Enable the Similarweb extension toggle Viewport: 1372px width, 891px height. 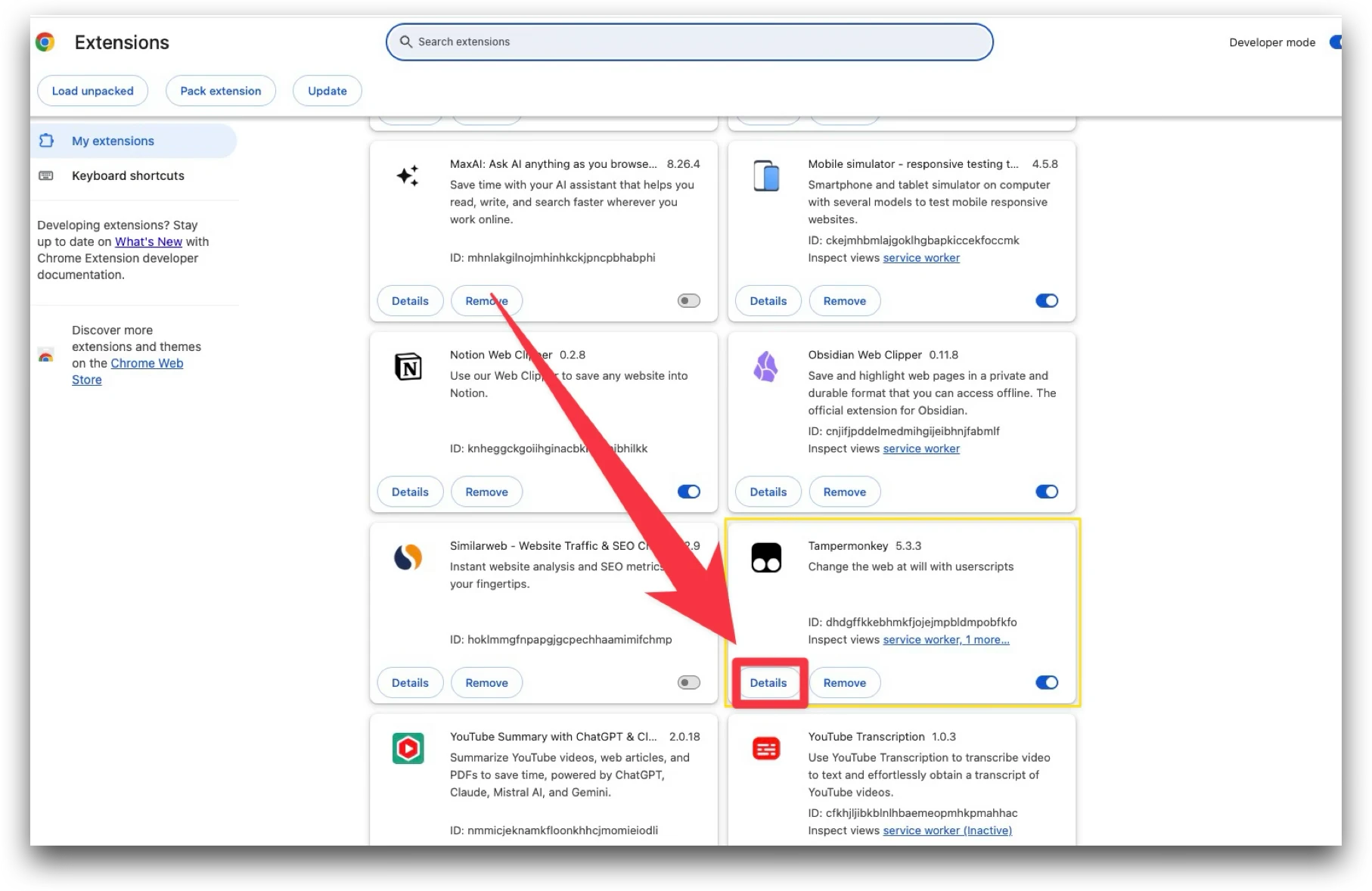pyautogui.click(x=689, y=683)
